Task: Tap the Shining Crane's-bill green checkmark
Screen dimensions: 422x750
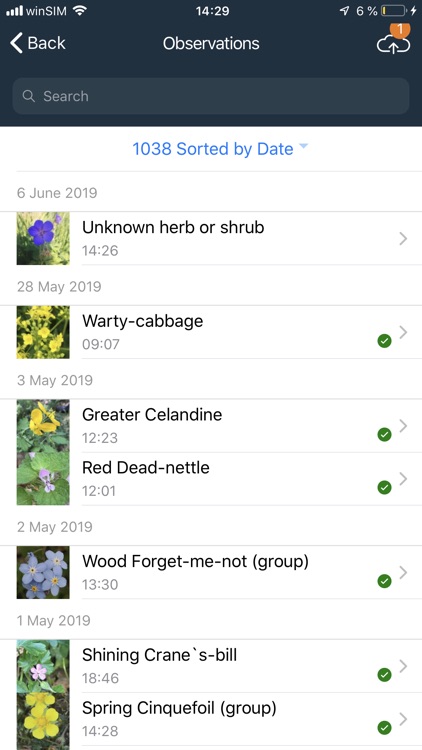Action: click(x=384, y=675)
